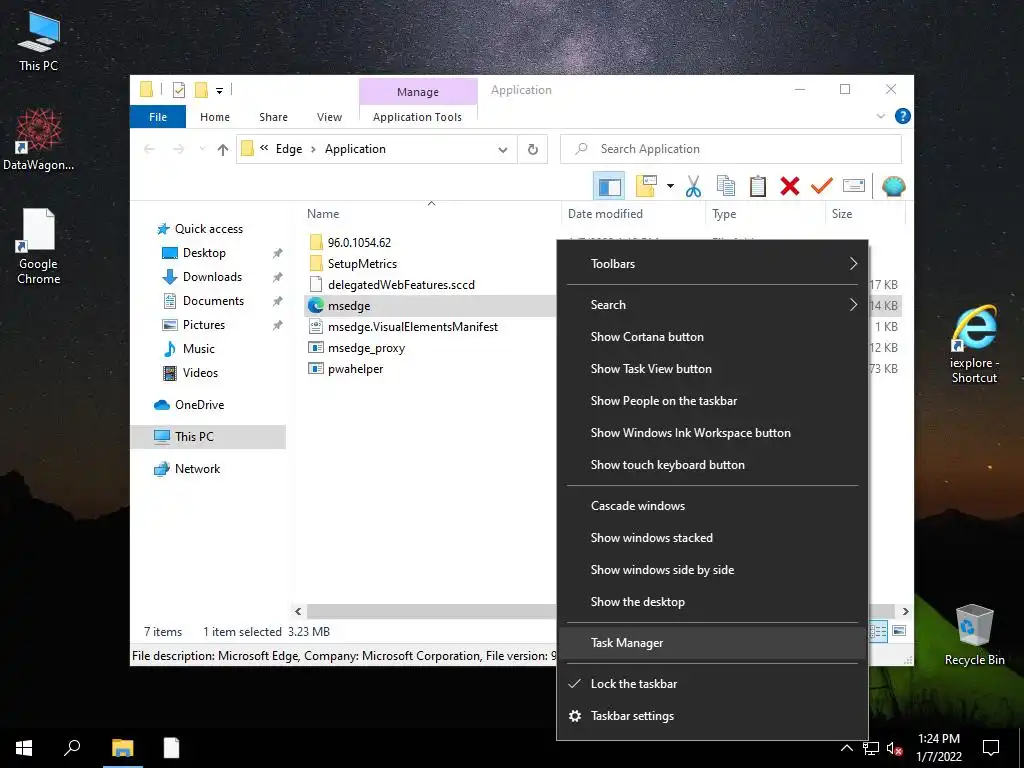Click the Search Application field
This screenshot has height=768, width=1024.
731,149
